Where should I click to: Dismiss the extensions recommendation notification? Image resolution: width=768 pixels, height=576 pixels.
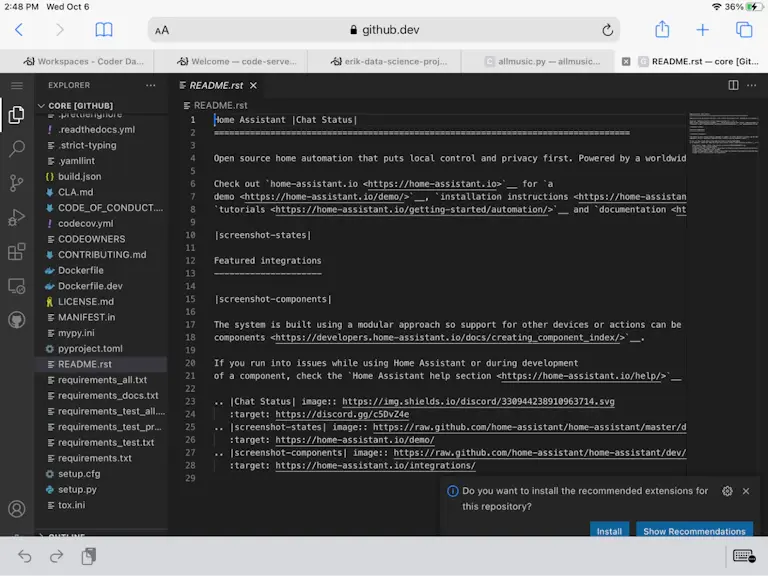point(745,491)
